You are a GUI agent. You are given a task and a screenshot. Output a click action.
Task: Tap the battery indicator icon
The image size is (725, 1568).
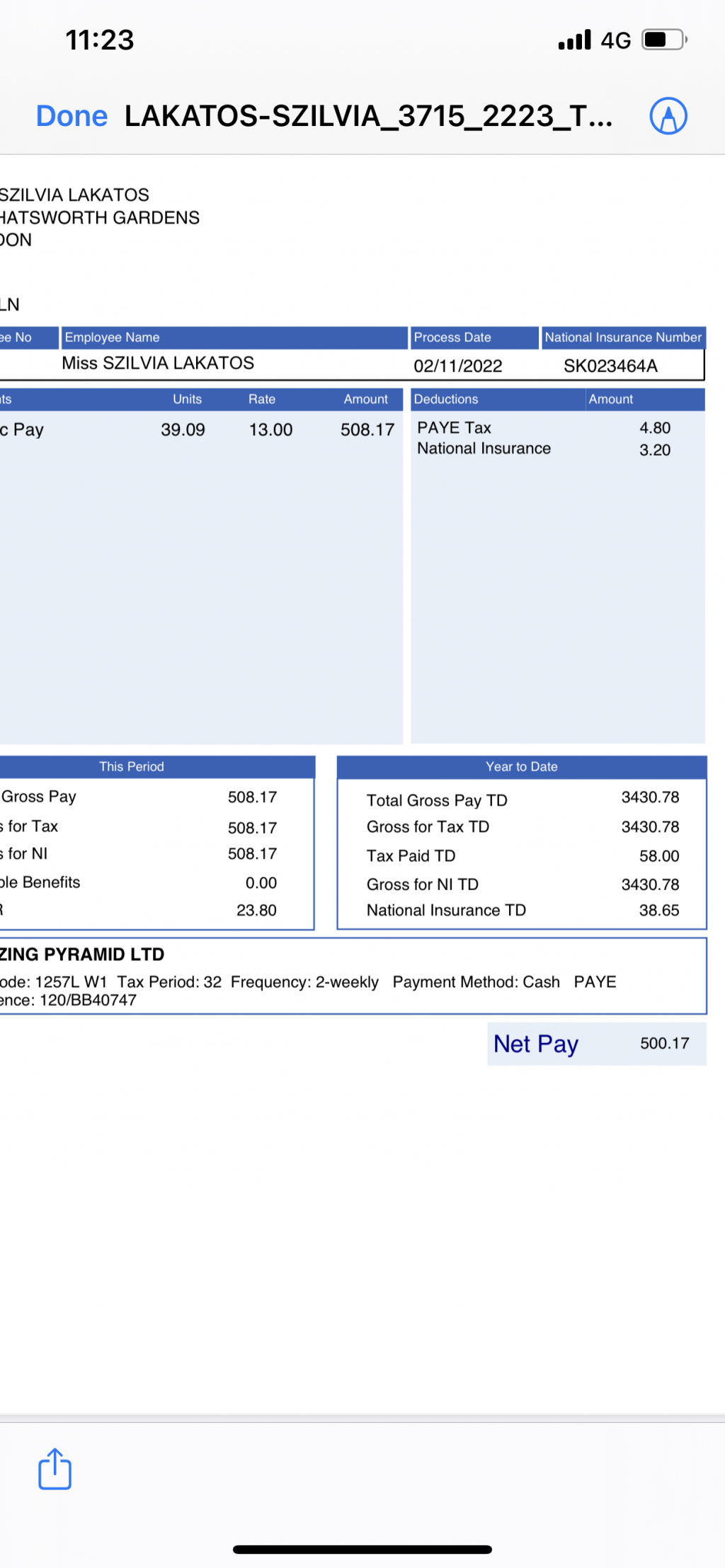tap(664, 40)
